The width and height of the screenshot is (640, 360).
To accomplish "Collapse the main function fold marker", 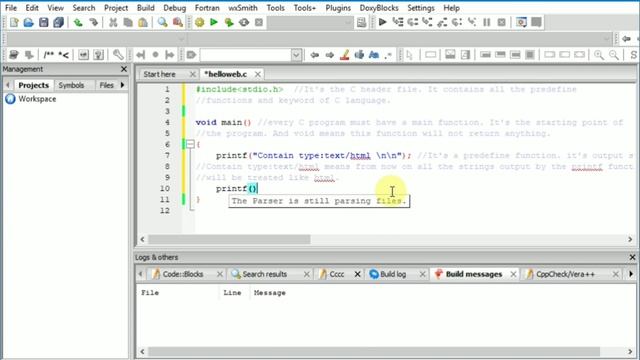I will pyautogui.click(x=190, y=144).
